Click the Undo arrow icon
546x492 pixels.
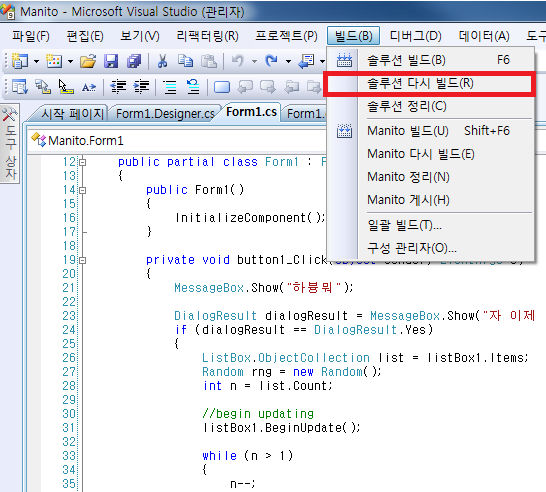[x=237, y=61]
